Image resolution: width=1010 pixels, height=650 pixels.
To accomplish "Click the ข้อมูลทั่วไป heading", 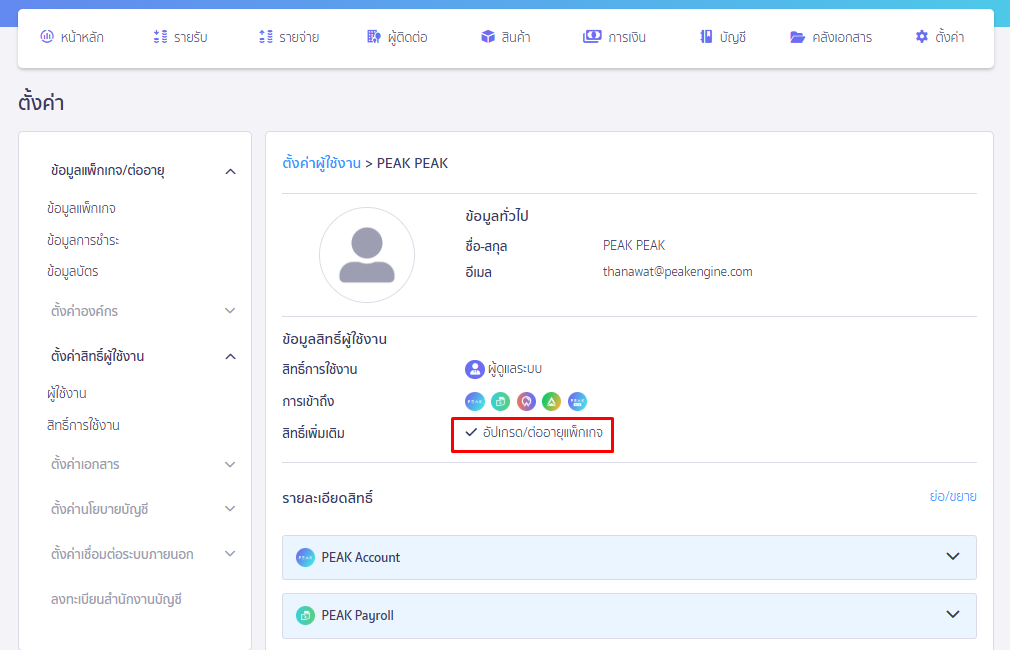I will click(x=497, y=216).
